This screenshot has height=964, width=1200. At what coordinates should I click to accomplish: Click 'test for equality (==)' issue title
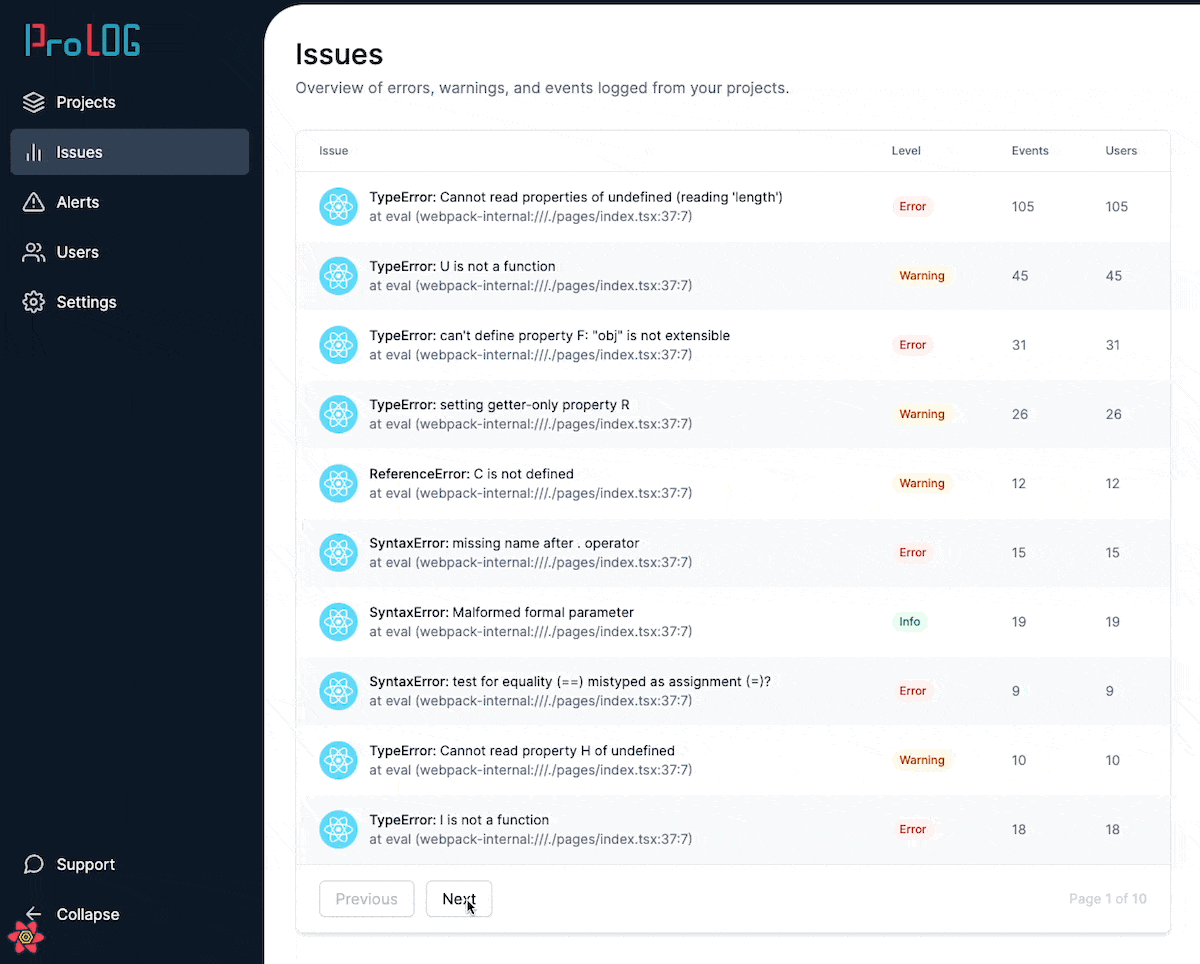pyautogui.click(x=570, y=682)
